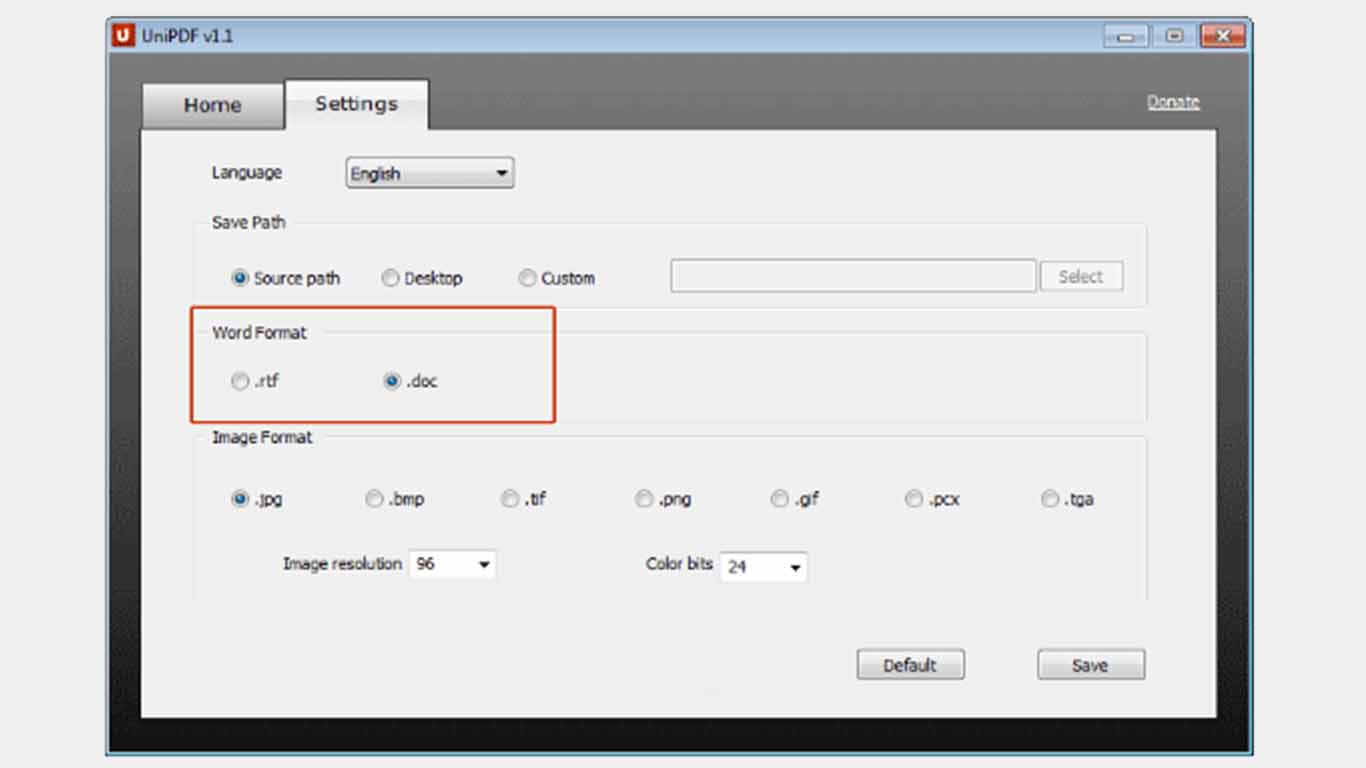This screenshot has width=1366, height=768.
Task: Click the Color bits label
Action: click(679, 564)
